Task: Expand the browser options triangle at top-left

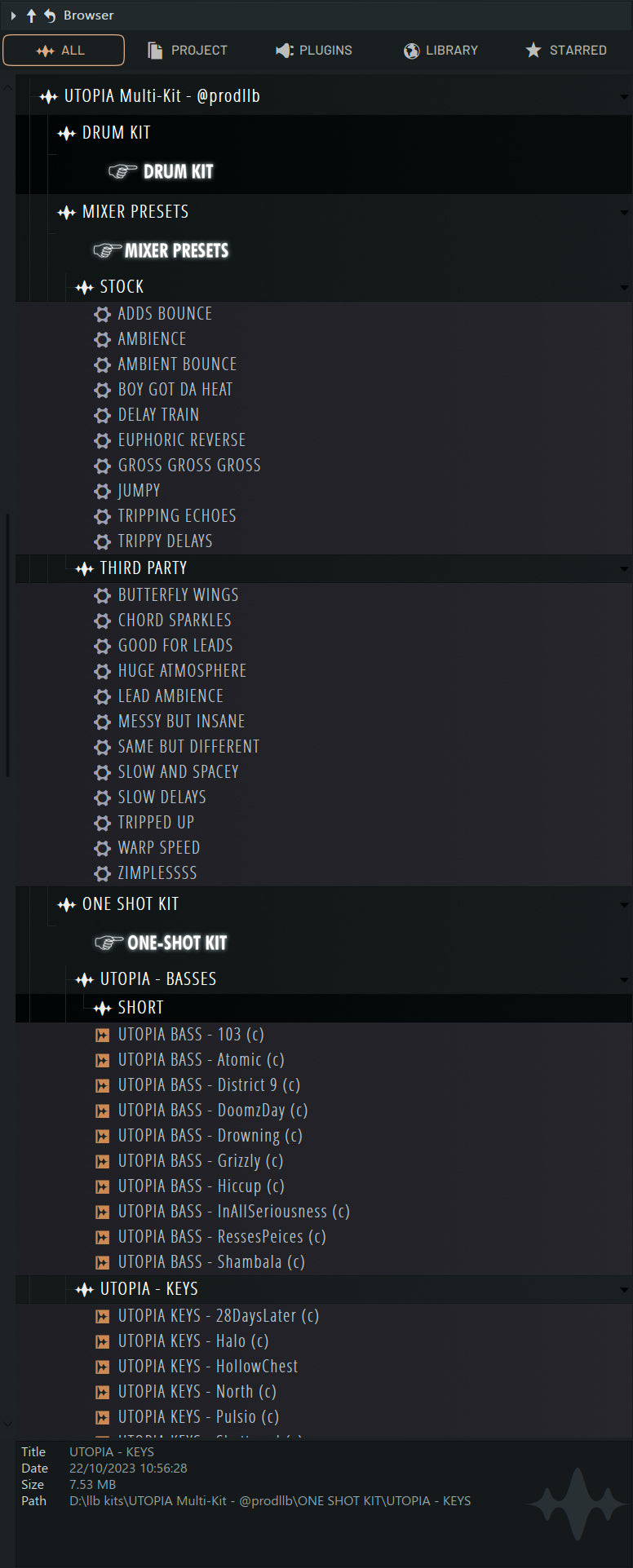Action: click(13, 15)
